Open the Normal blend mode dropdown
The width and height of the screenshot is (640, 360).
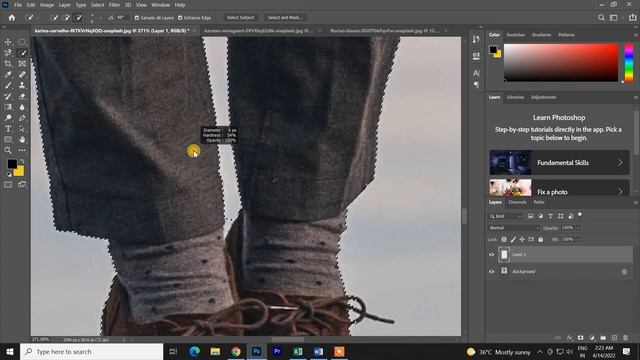[514, 228]
